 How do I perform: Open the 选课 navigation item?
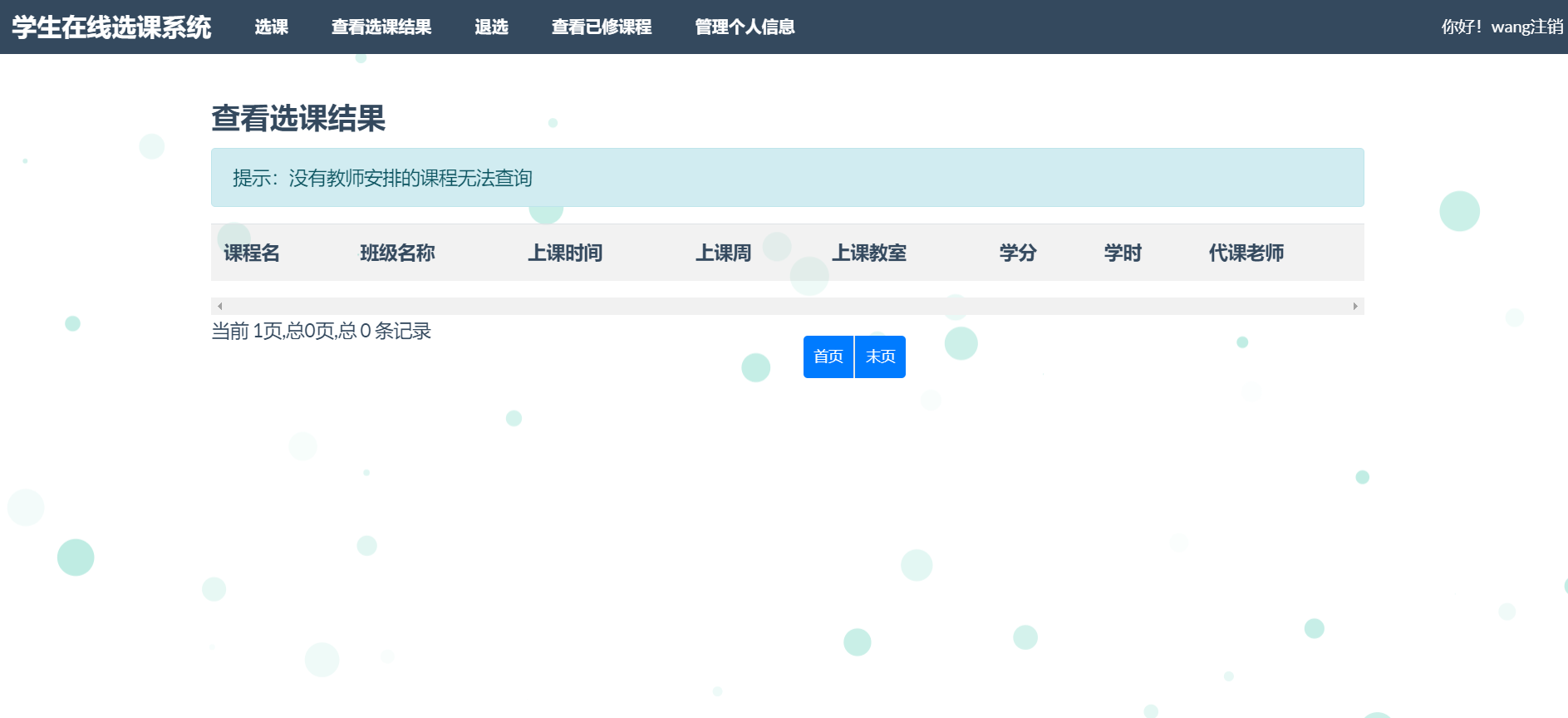(271, 27)
